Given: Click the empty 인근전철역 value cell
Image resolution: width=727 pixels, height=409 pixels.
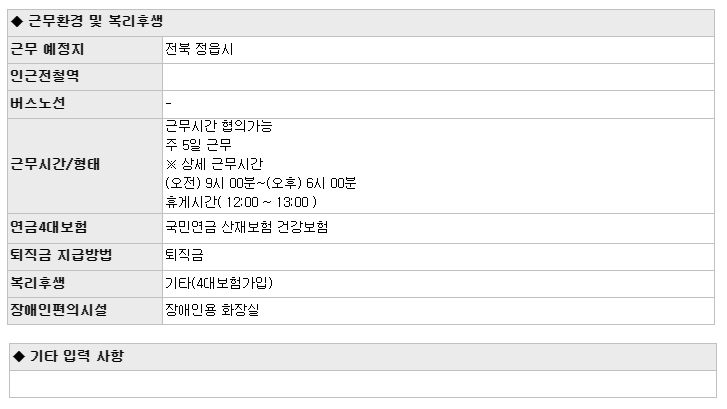Looking at the screenshot, I should tap(438, 77).
